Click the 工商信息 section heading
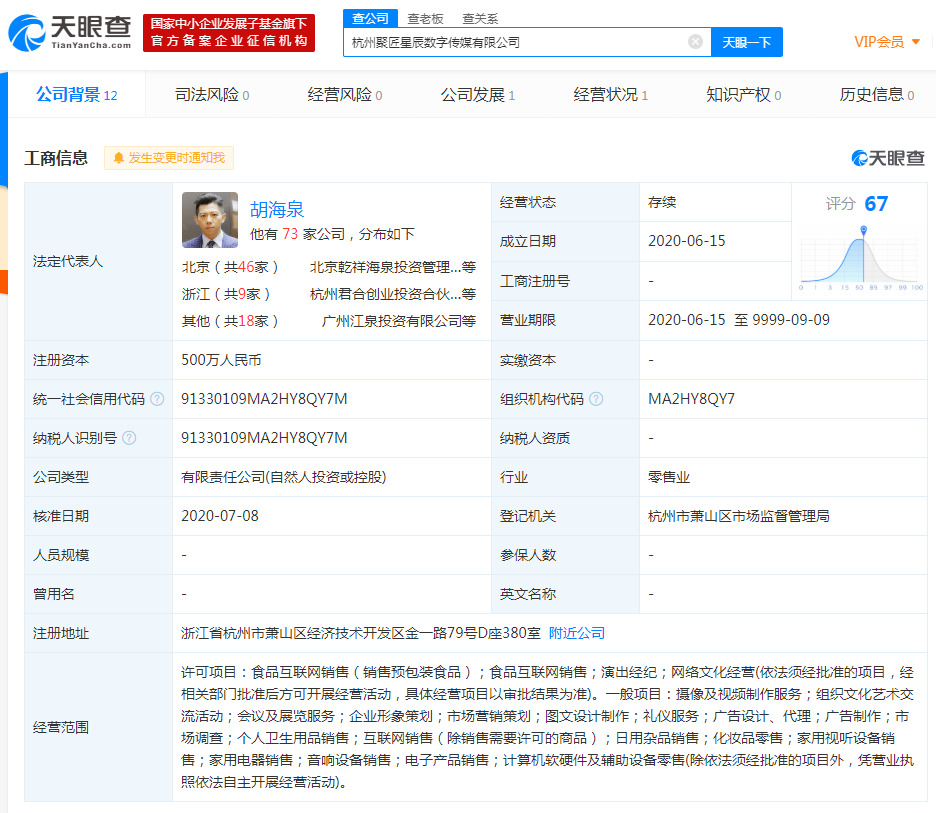The height and width of the screenshot is (813, 936). pyautogui.click(x=56, y=158)
